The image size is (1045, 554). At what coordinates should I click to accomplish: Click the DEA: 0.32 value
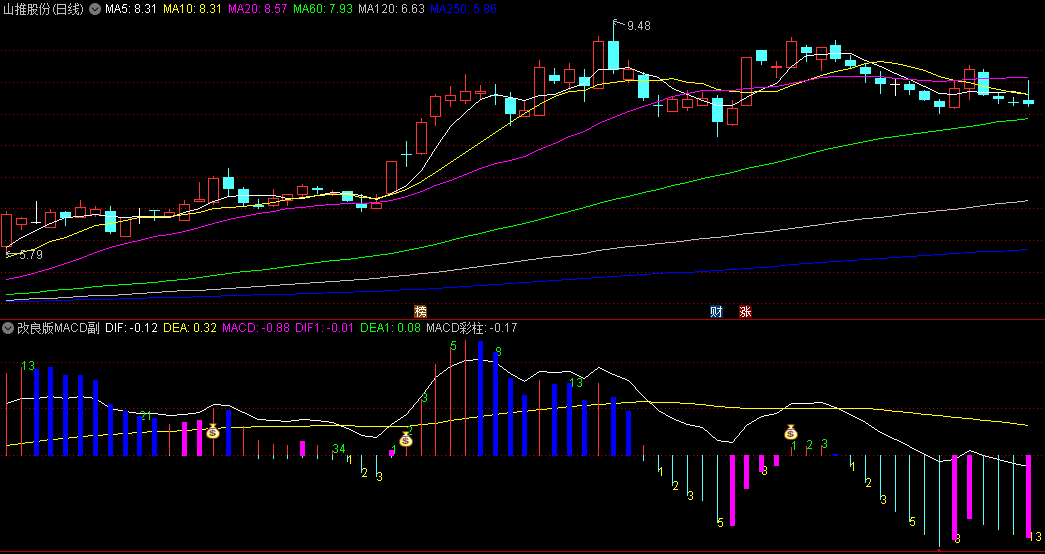[190, 328]
